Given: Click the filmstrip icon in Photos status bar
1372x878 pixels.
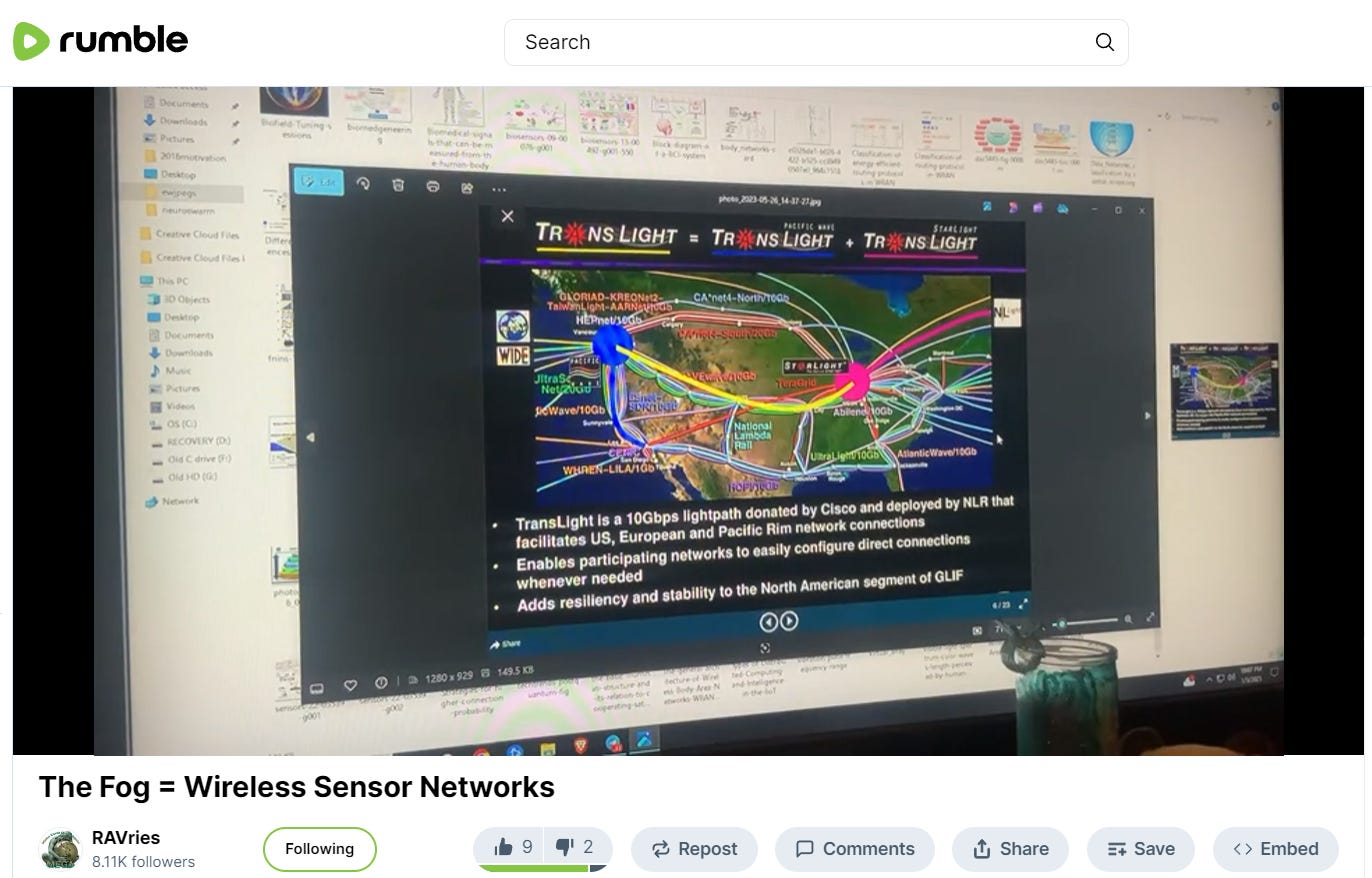Looking at the screenshot, I should pos(317,688).
